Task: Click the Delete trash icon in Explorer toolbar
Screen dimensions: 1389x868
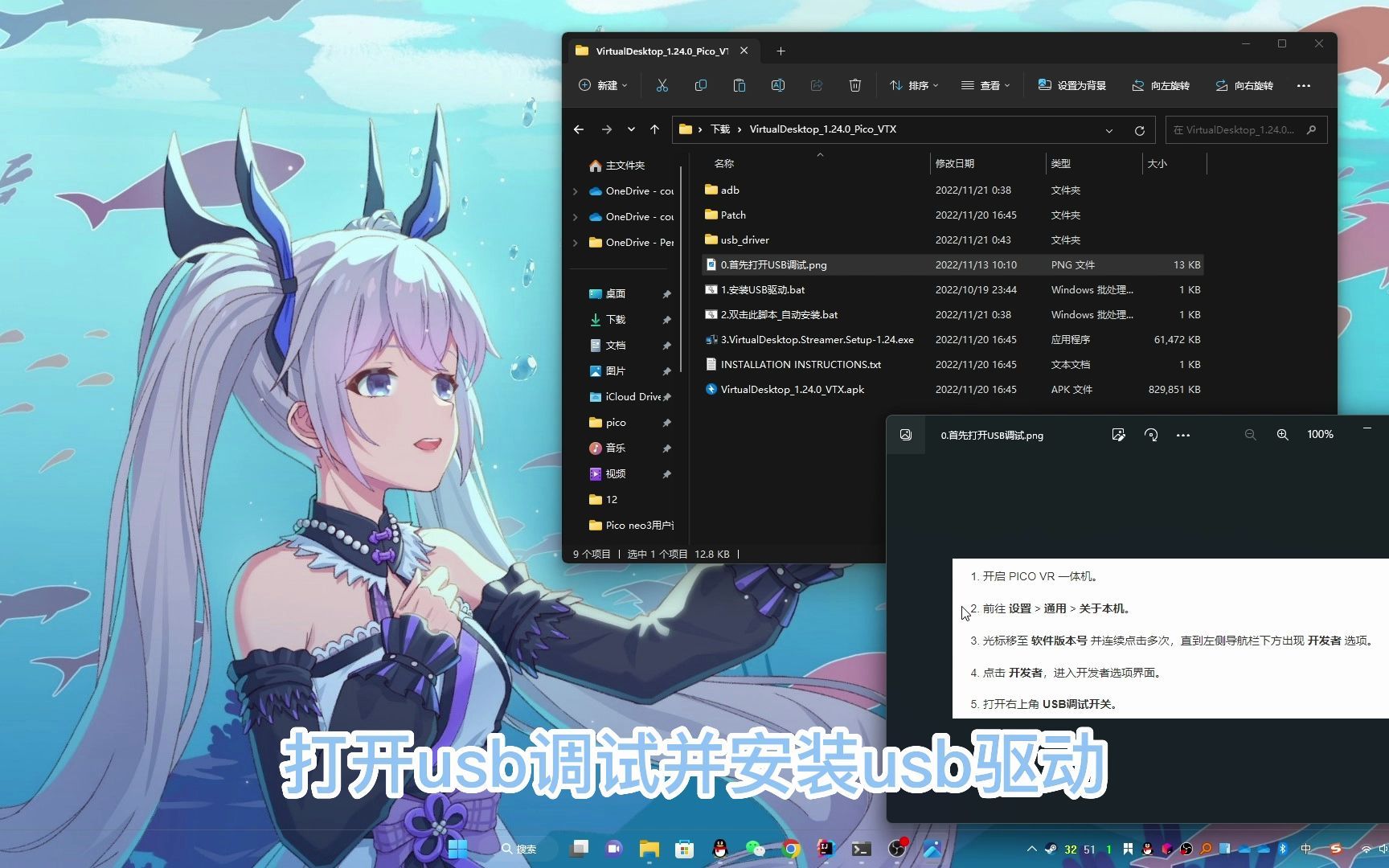Action: pos(855,85)
